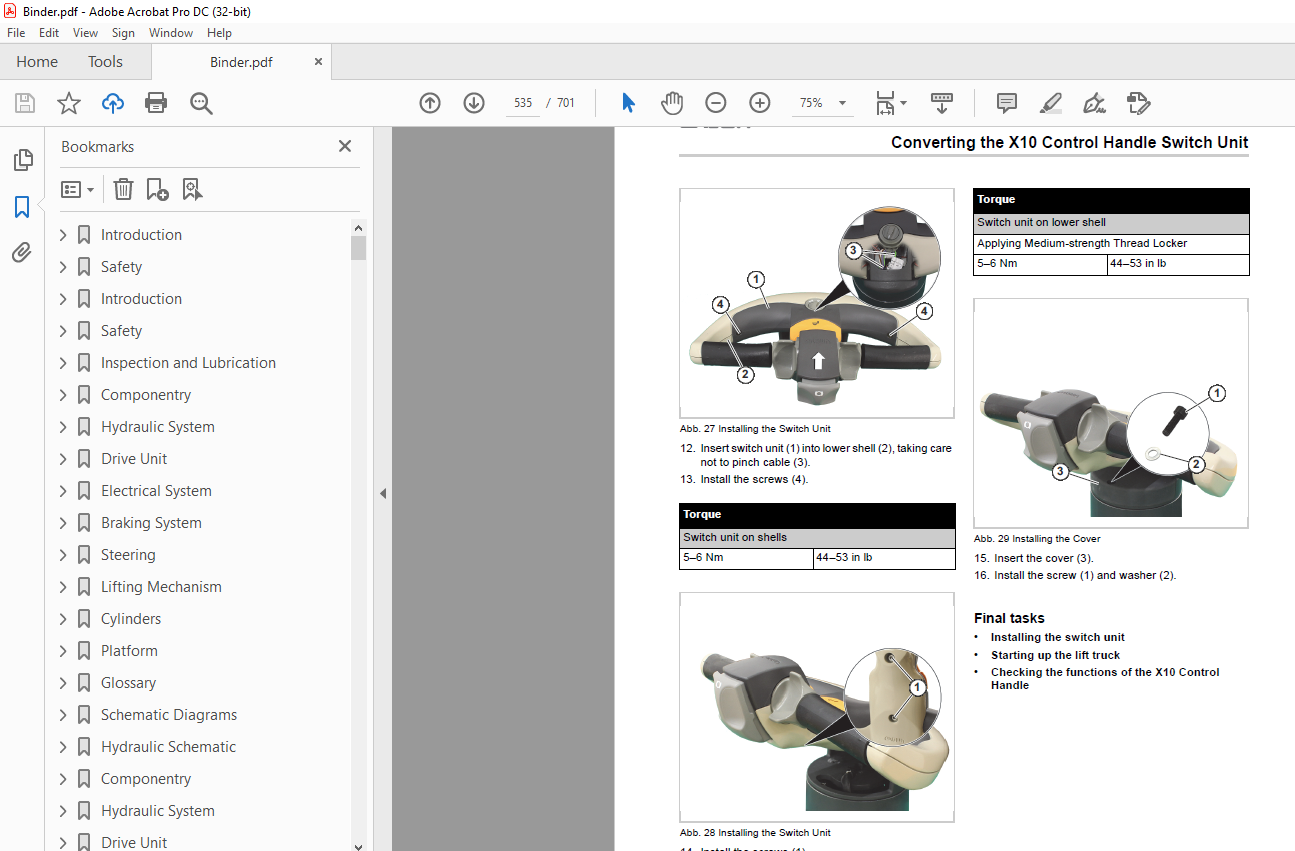Open the View menu

coord(85,33)
